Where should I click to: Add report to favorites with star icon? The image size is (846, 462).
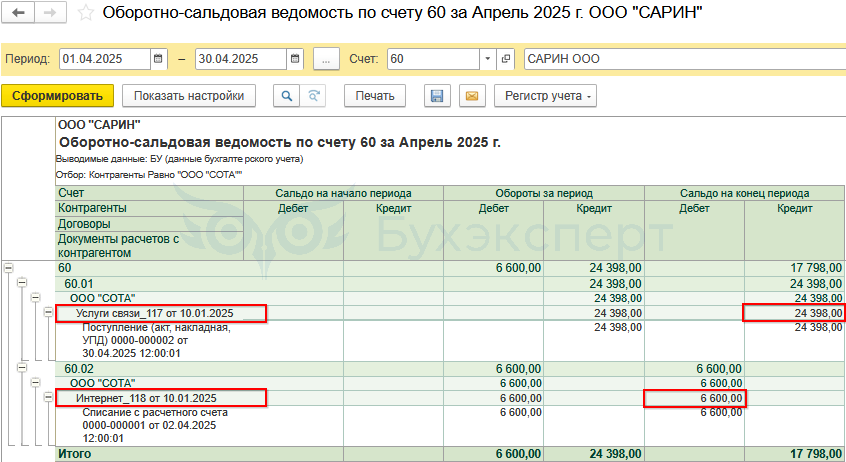click(85, 12)
